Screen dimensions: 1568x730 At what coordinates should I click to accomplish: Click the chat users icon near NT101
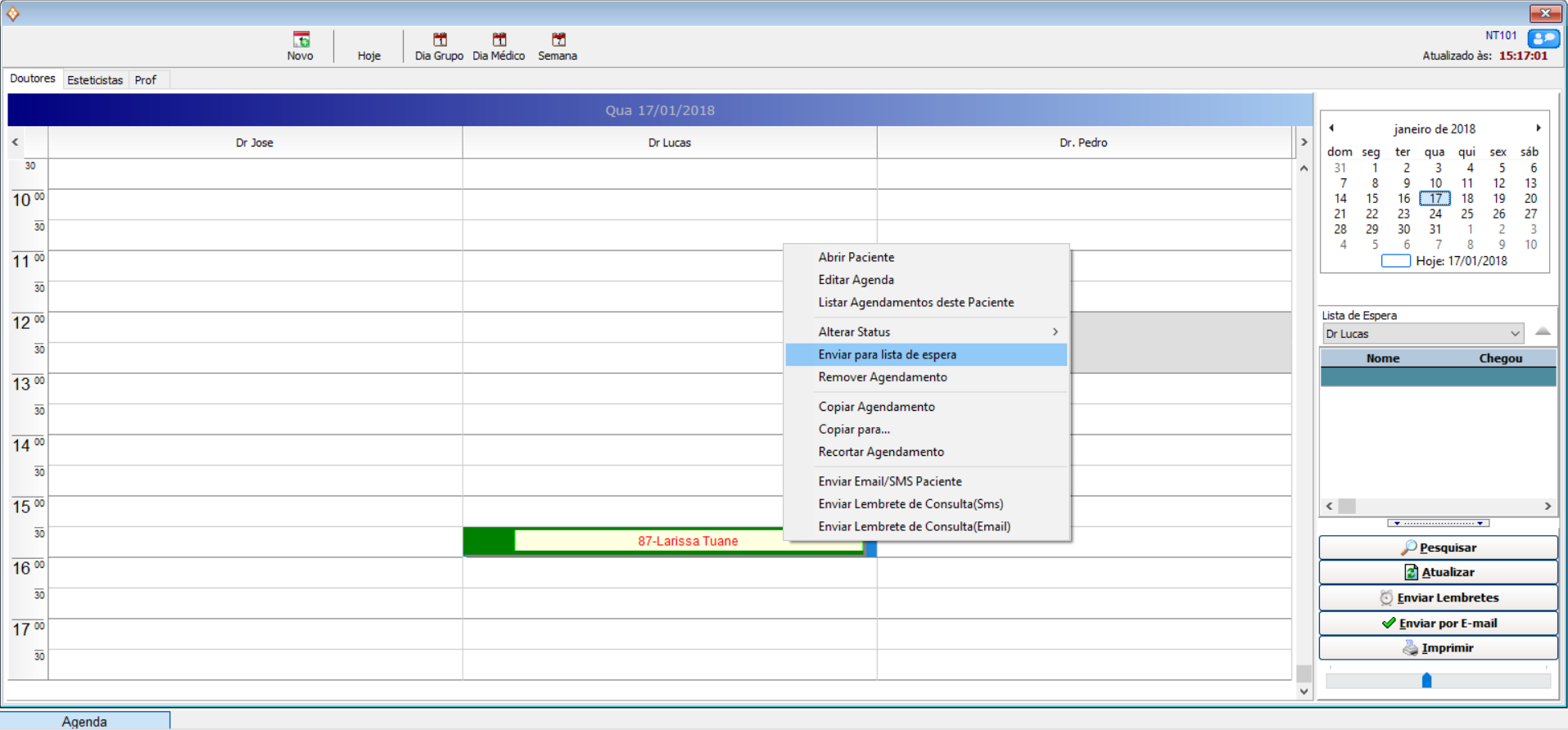1543,38
